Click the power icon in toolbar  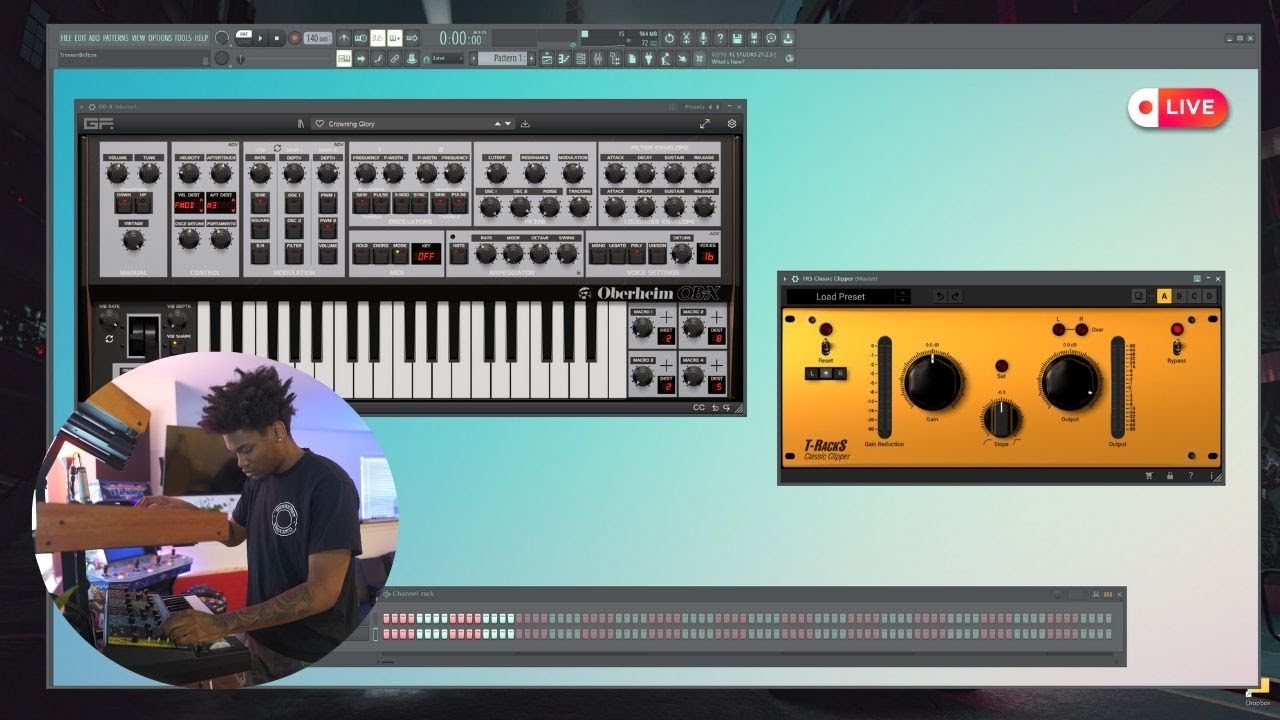point(669,38)
